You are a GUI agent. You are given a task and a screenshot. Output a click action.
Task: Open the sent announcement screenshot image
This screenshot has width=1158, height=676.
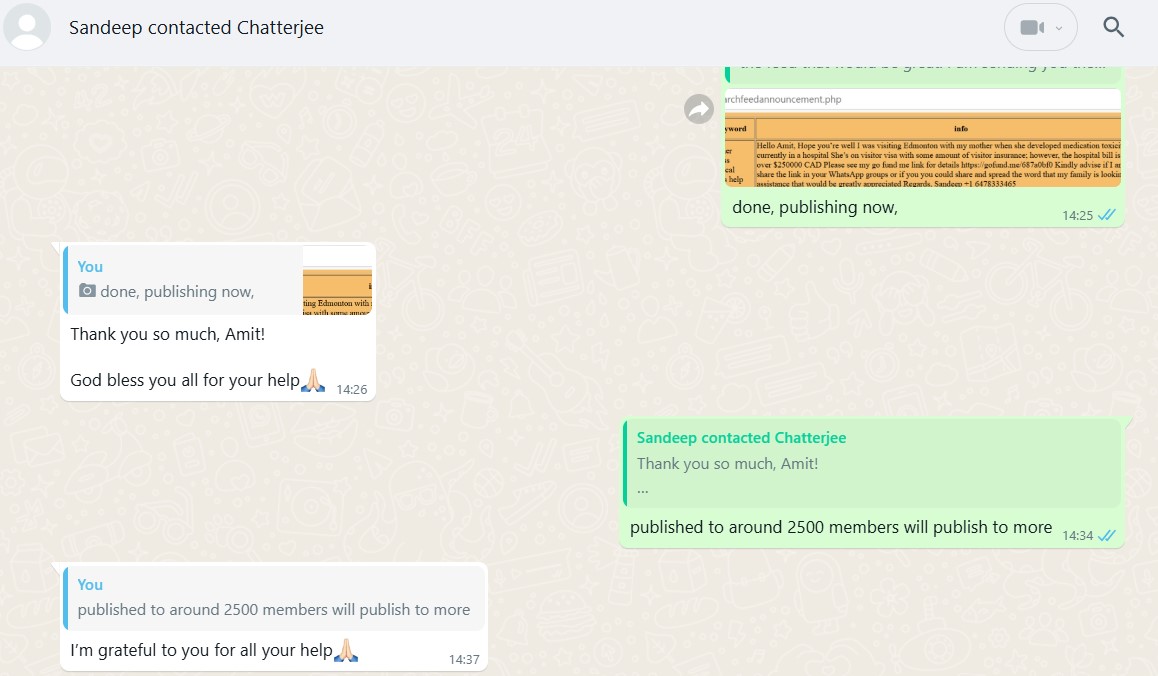pyautogui.click(x=921, y=138)
